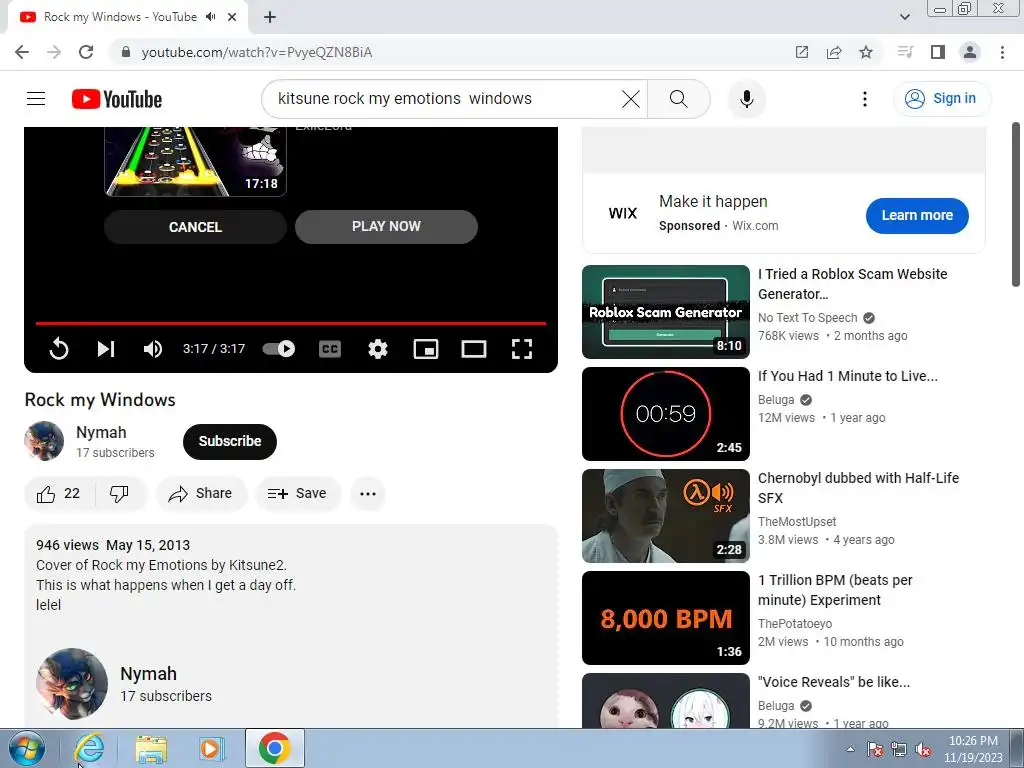Seek on the red video progress bar
Viewport: 1024px width, 768px height.
[x=291, y=323]
